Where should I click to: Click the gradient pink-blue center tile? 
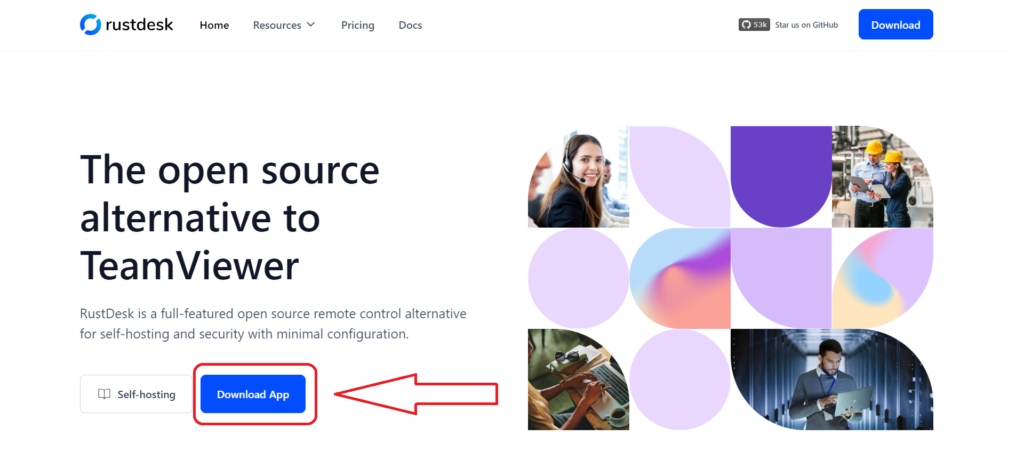[680, 278]
